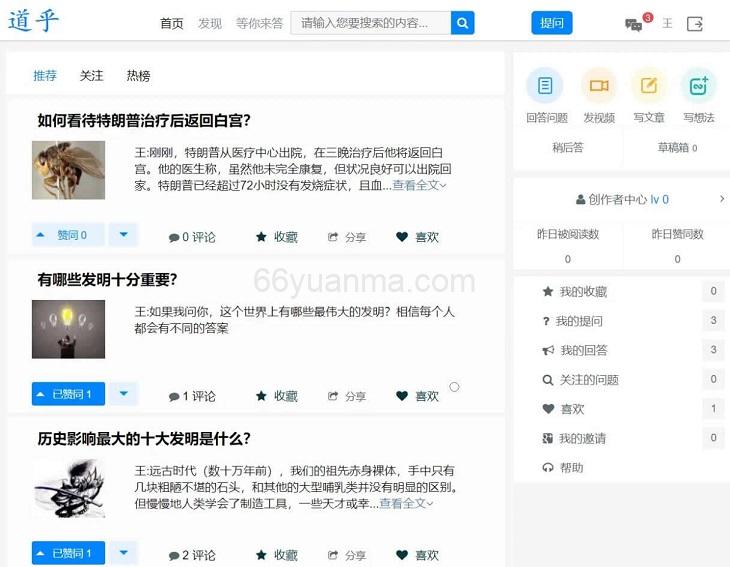Like the 特朗普 question with 喜欢

click(417, 237)
